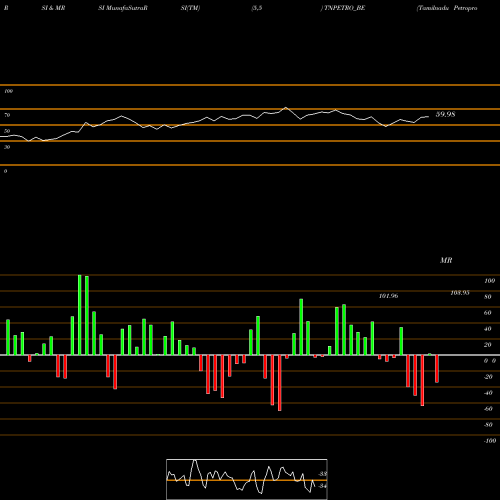
Task: Click the MR title above the histogram
Action: pos(446,260)
